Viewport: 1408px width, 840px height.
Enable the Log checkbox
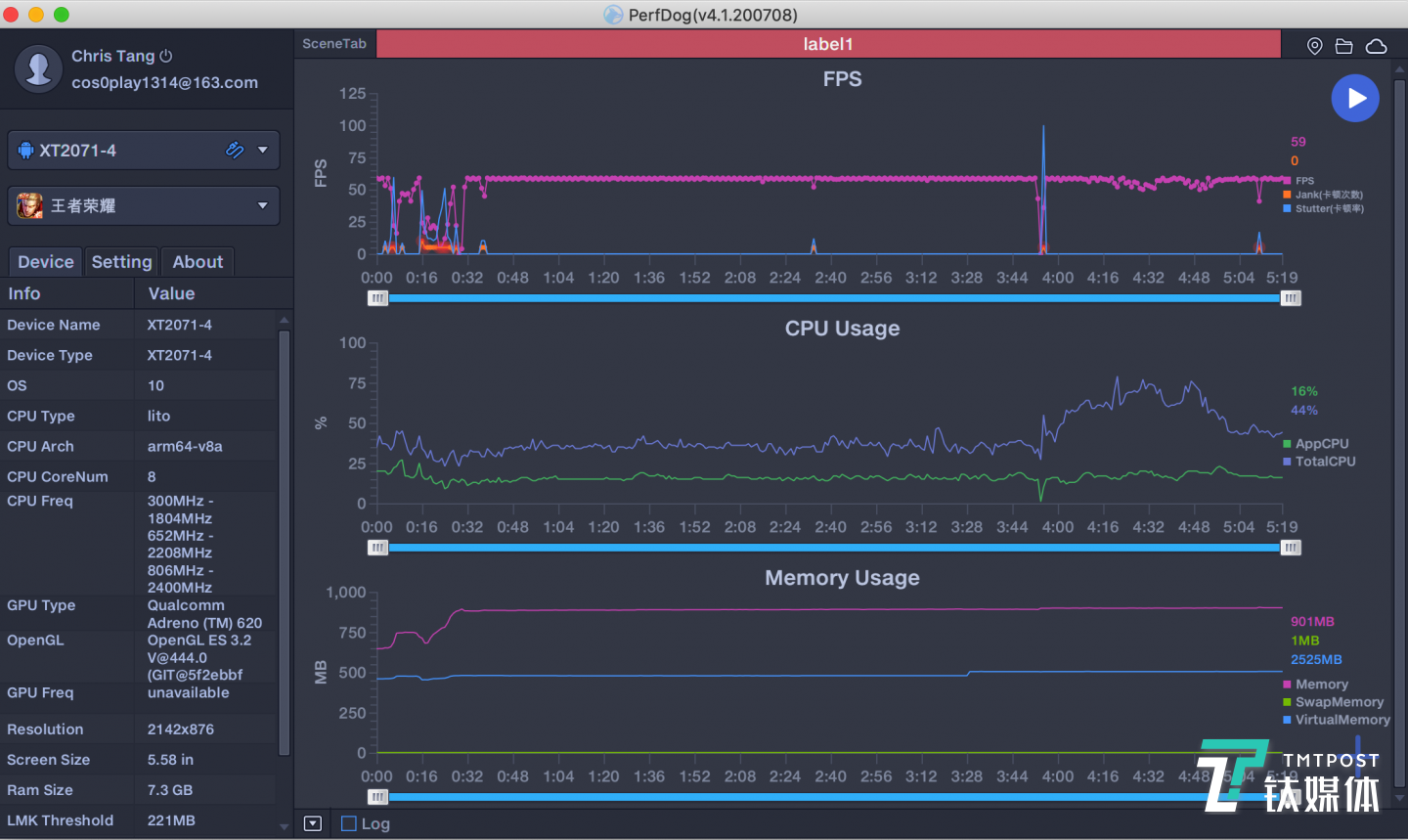point(349,823)
